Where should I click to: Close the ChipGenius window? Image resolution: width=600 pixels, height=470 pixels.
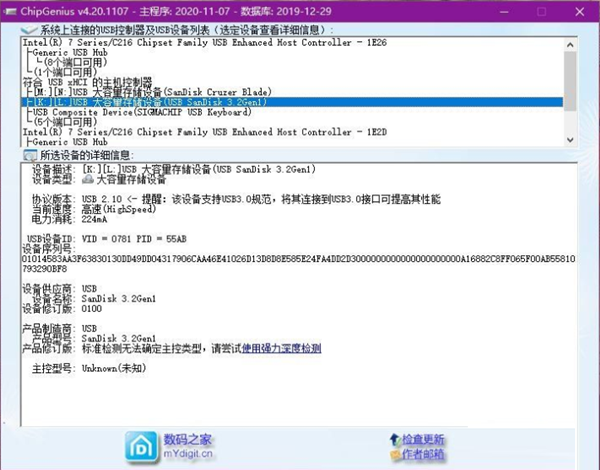(579, 12)
